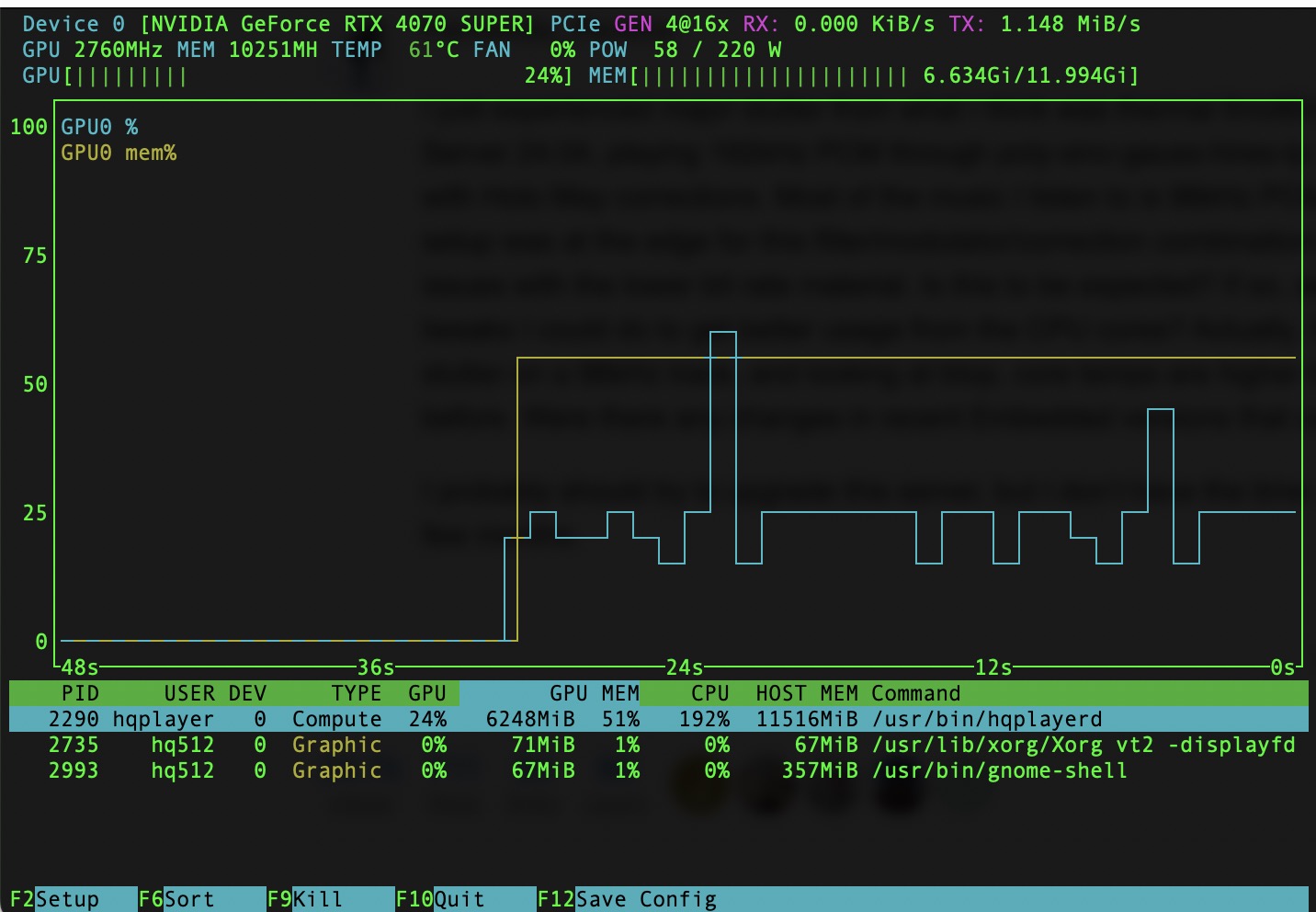Click the 357MiB host memory value
The image size is (1316, 912).
(x=820, y=770)
